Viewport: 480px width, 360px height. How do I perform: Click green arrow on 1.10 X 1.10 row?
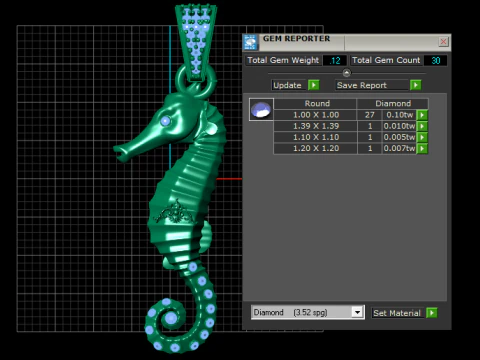coord(422,137)
